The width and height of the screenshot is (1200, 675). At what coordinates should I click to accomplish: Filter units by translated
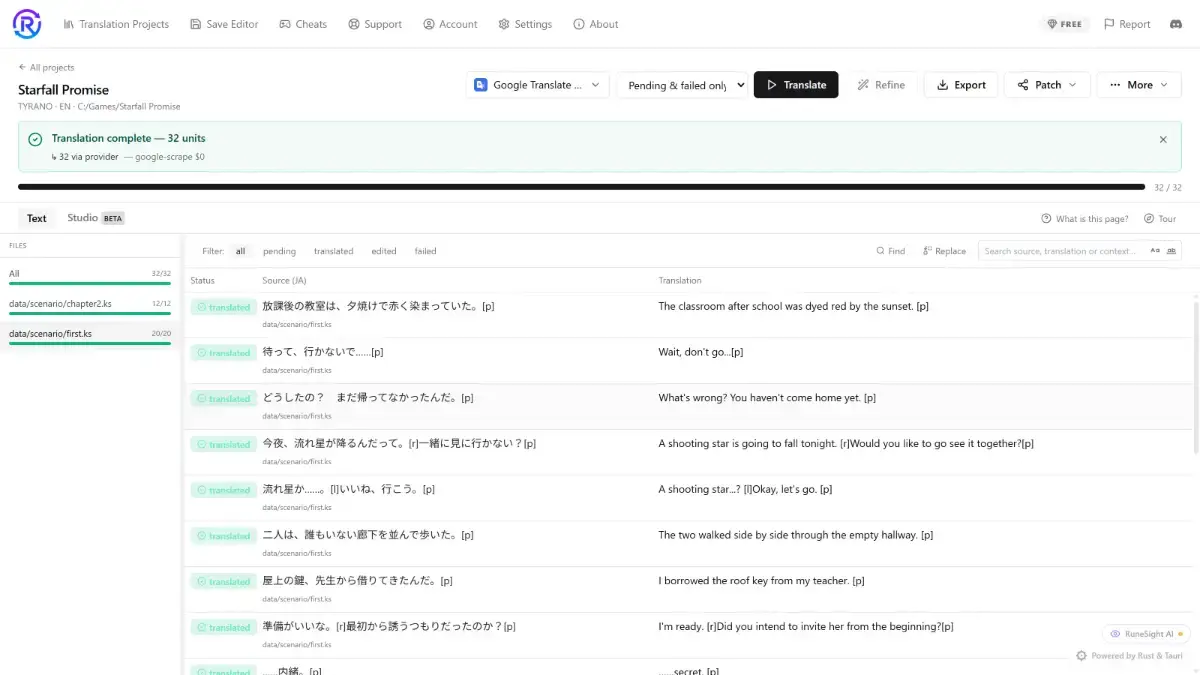[x=334, y=251]
